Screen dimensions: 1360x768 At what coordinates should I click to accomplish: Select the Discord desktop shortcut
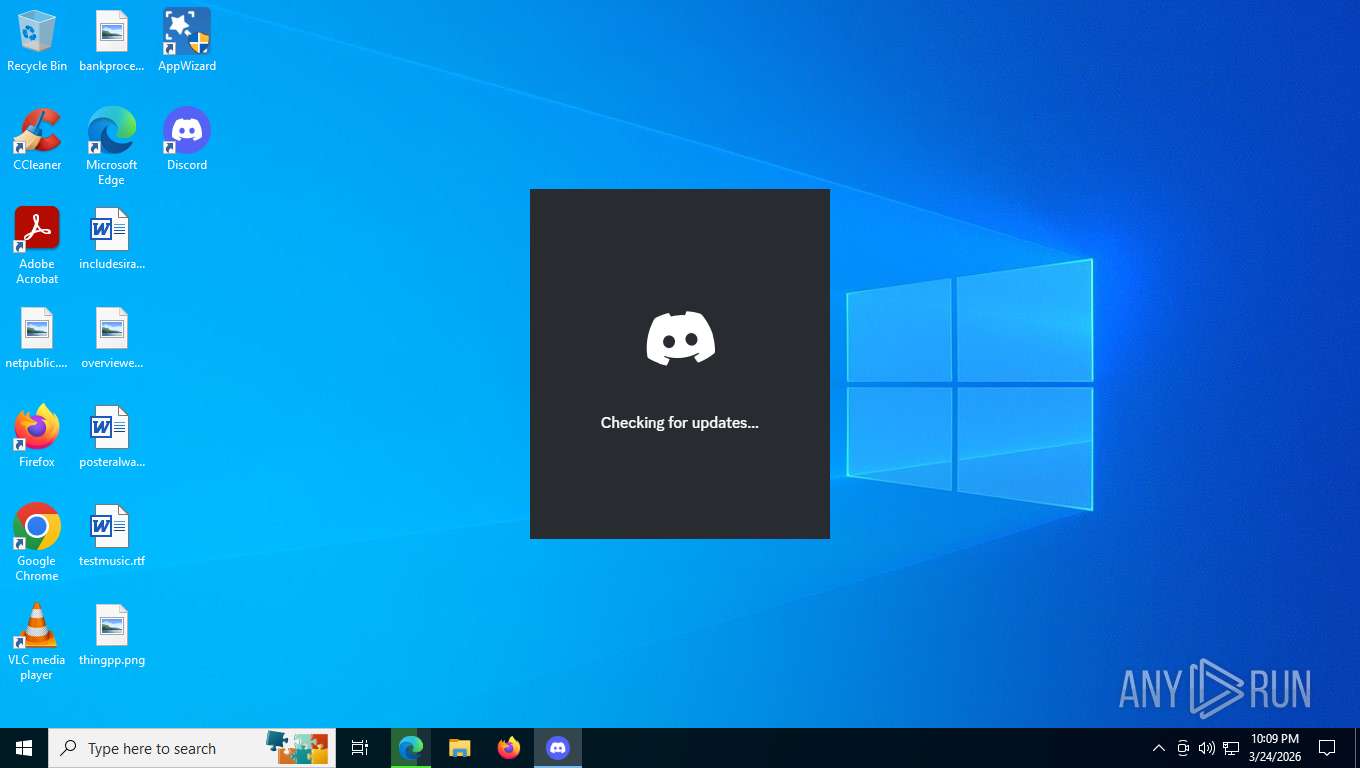[187, 140]
